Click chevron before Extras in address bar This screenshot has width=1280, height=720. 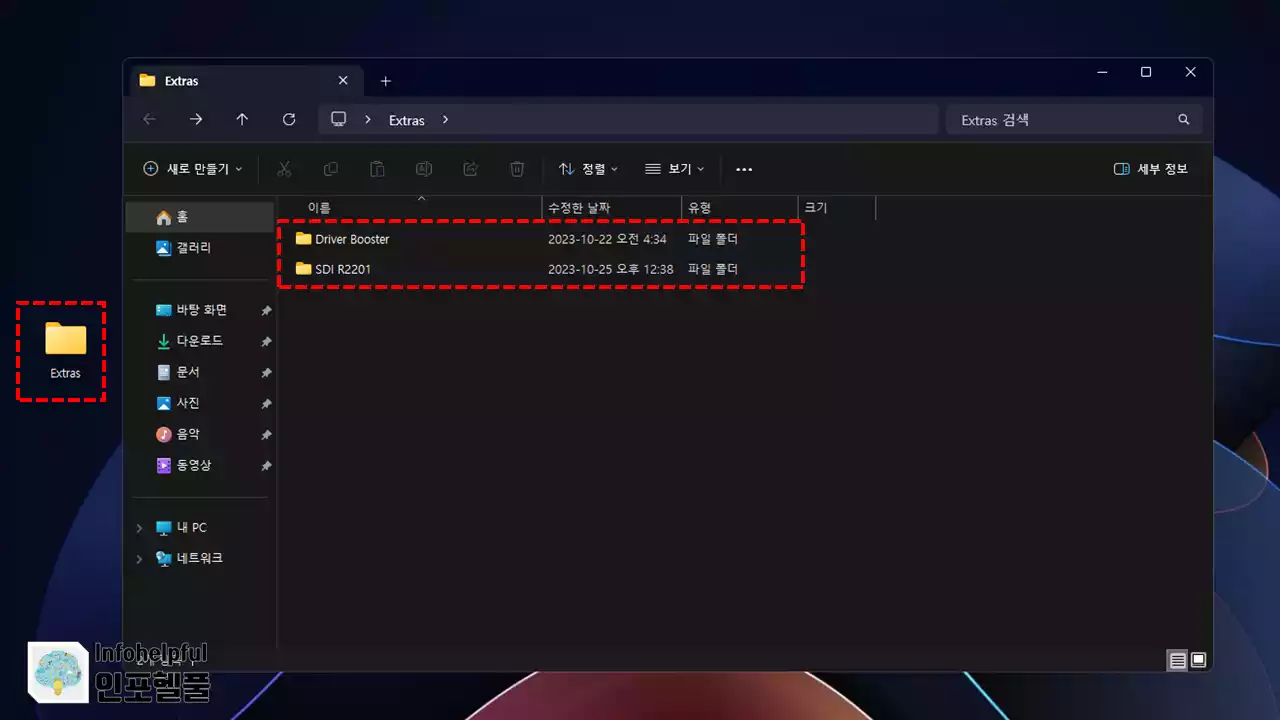point(368,119)
